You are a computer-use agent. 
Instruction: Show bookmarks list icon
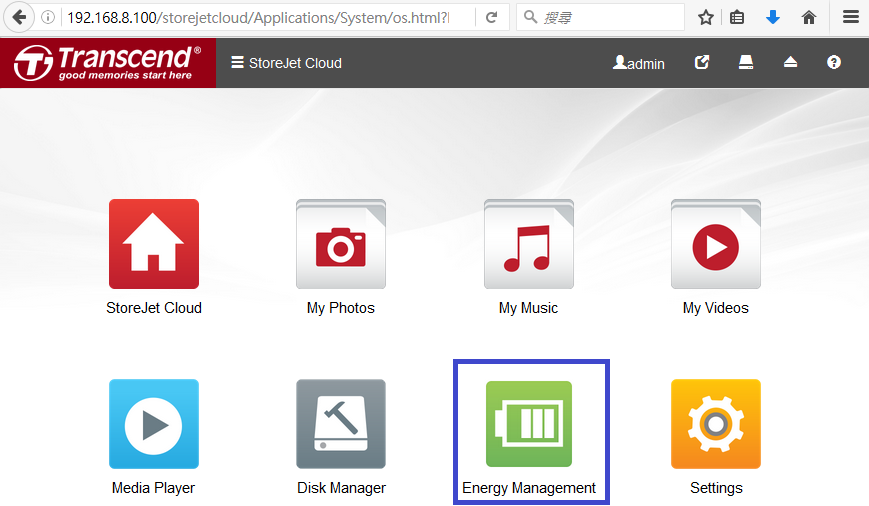737,18
